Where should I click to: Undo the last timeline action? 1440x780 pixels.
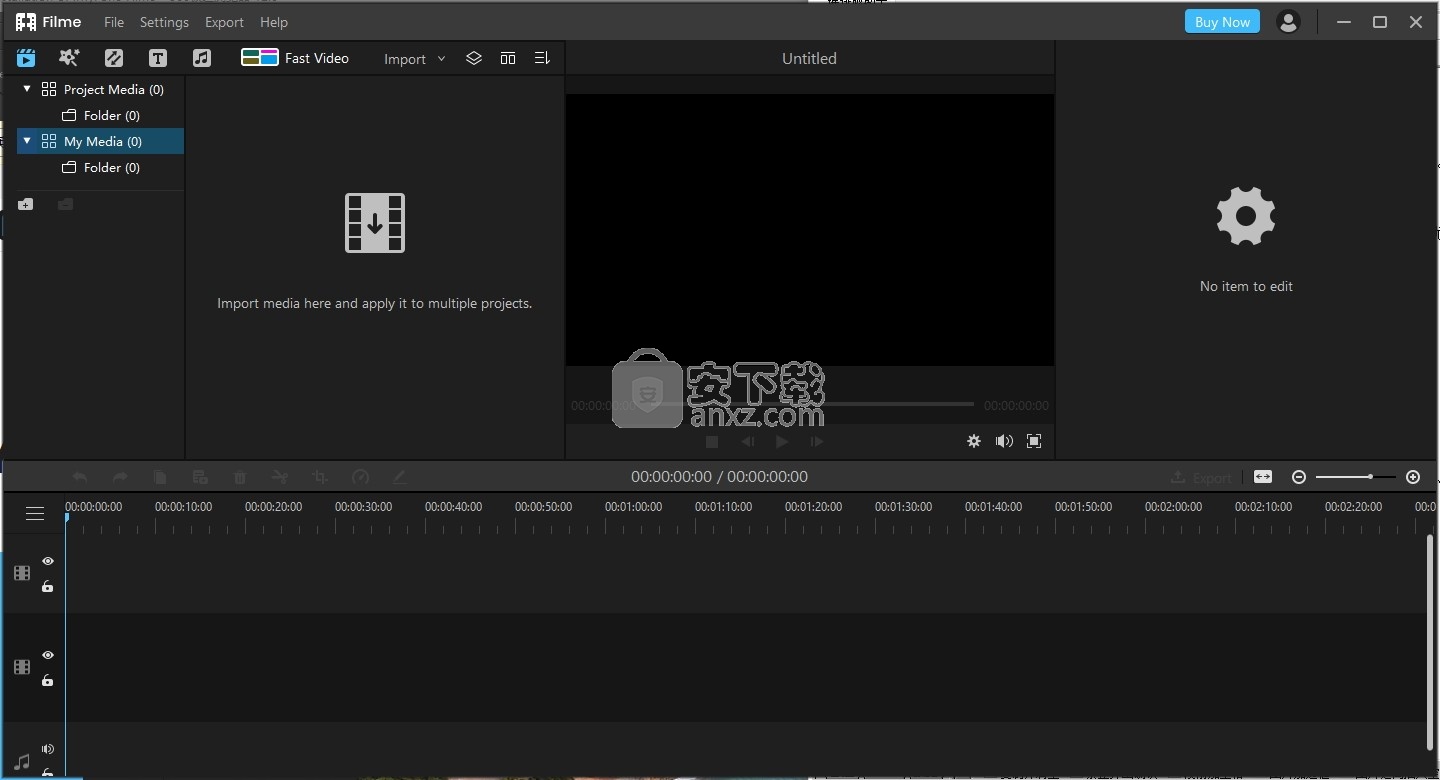click(x=80, y=477)
